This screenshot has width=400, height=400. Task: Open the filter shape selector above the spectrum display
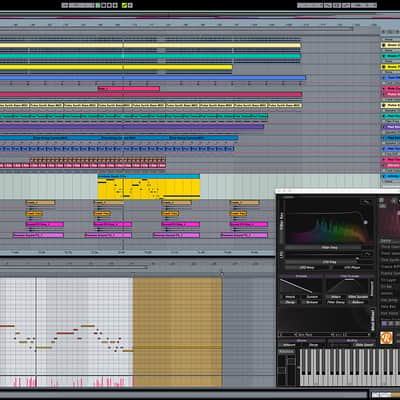pos(366,203)
